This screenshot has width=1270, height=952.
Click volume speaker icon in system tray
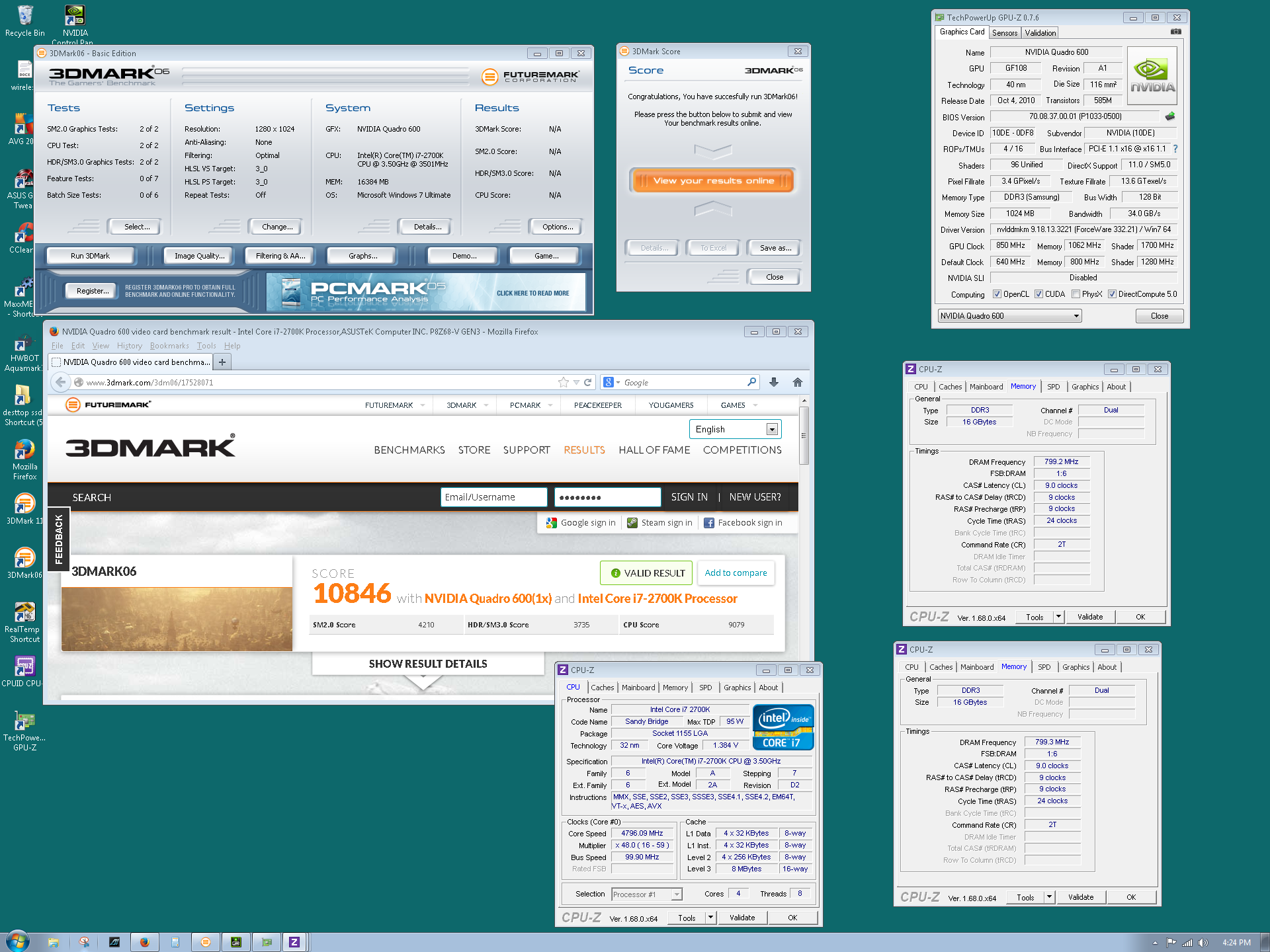[1202, 942]
